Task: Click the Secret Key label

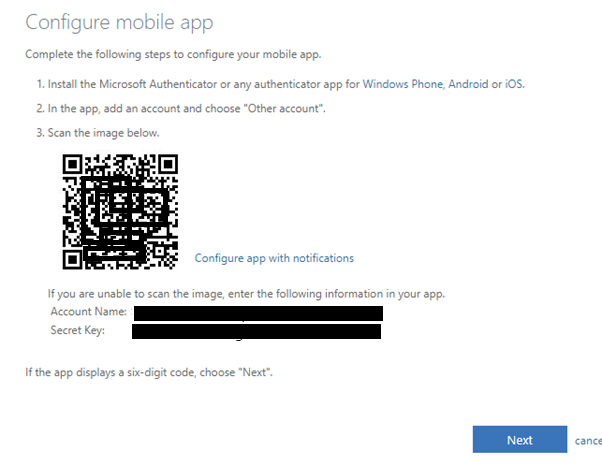Action: 78,330
